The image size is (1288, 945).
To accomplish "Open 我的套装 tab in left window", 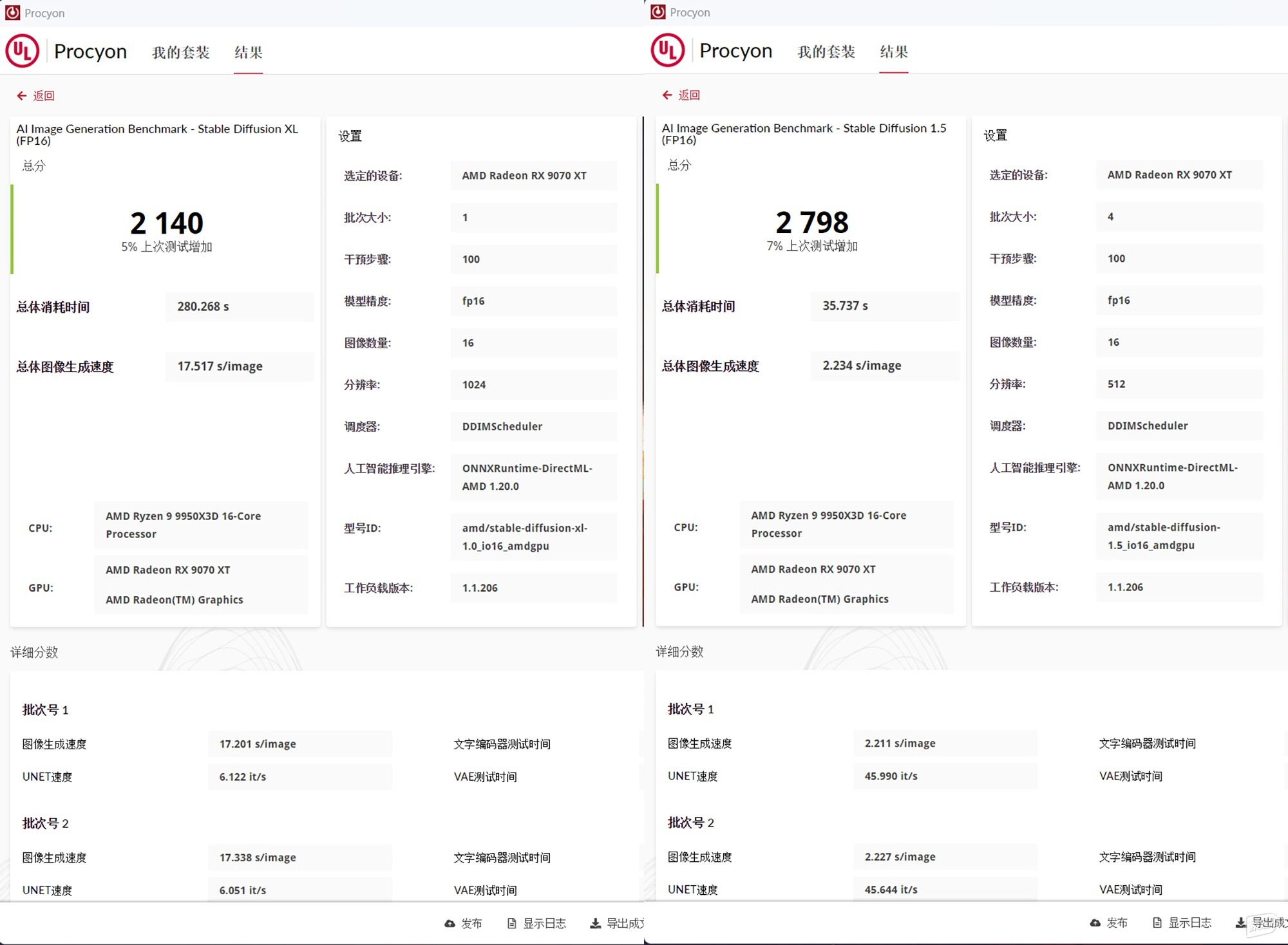I will 181,52.
